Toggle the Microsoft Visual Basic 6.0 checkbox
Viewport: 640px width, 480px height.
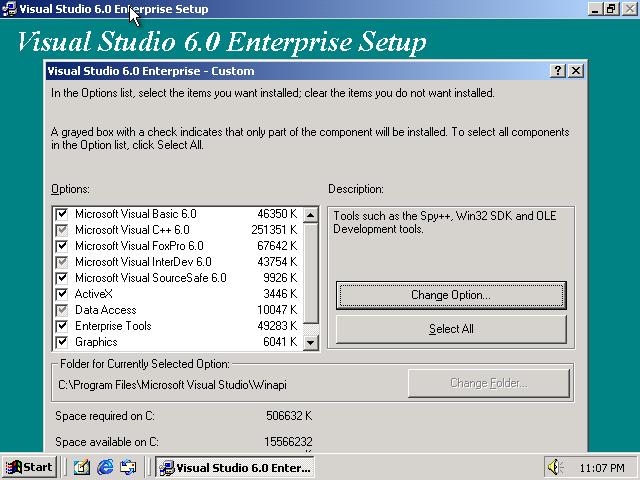(62, 214)
